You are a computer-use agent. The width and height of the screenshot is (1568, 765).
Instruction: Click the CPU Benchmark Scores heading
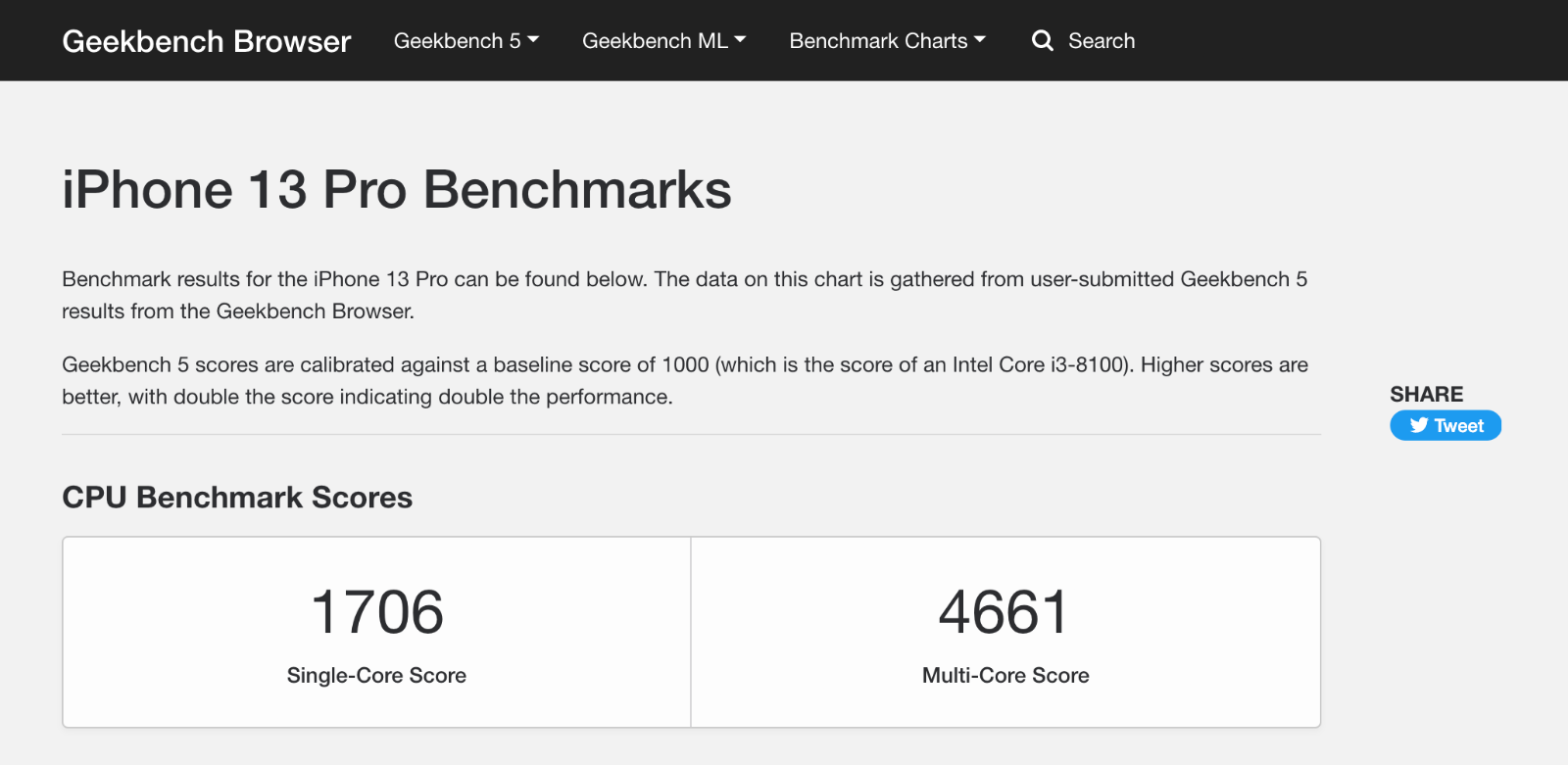237,497
